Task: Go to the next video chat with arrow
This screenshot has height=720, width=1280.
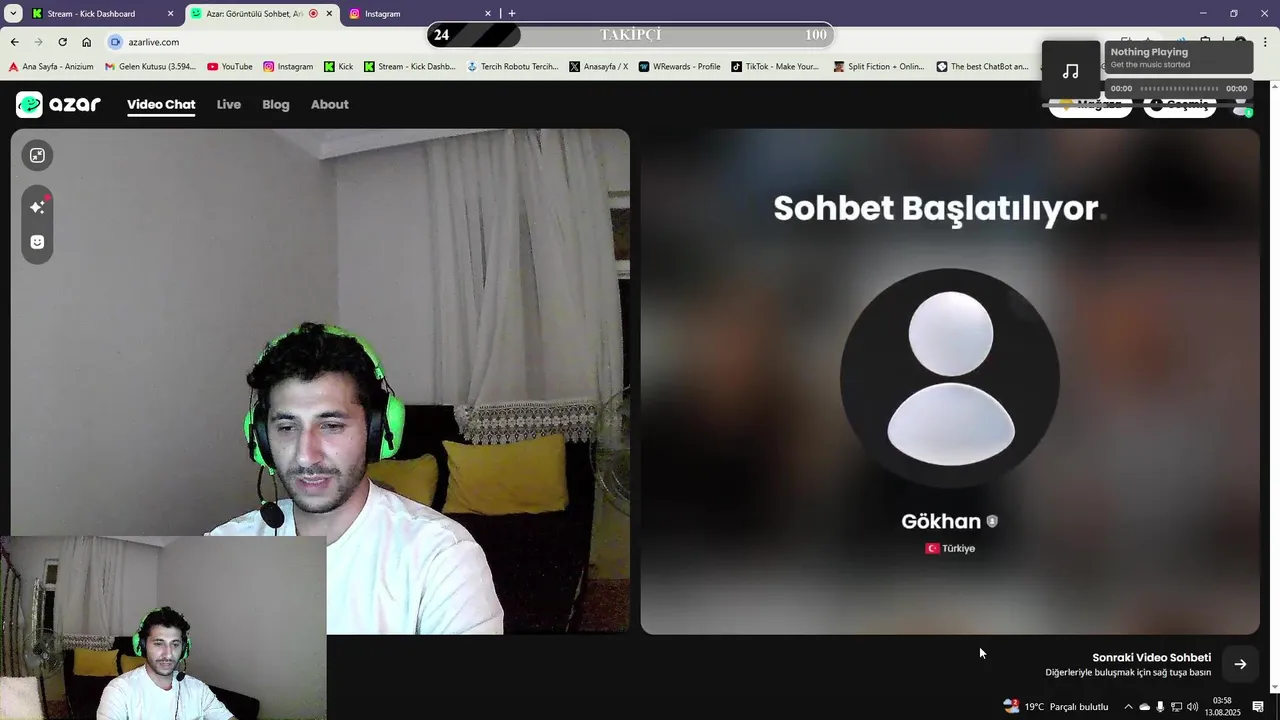Action: click(x=1240, y=664)
